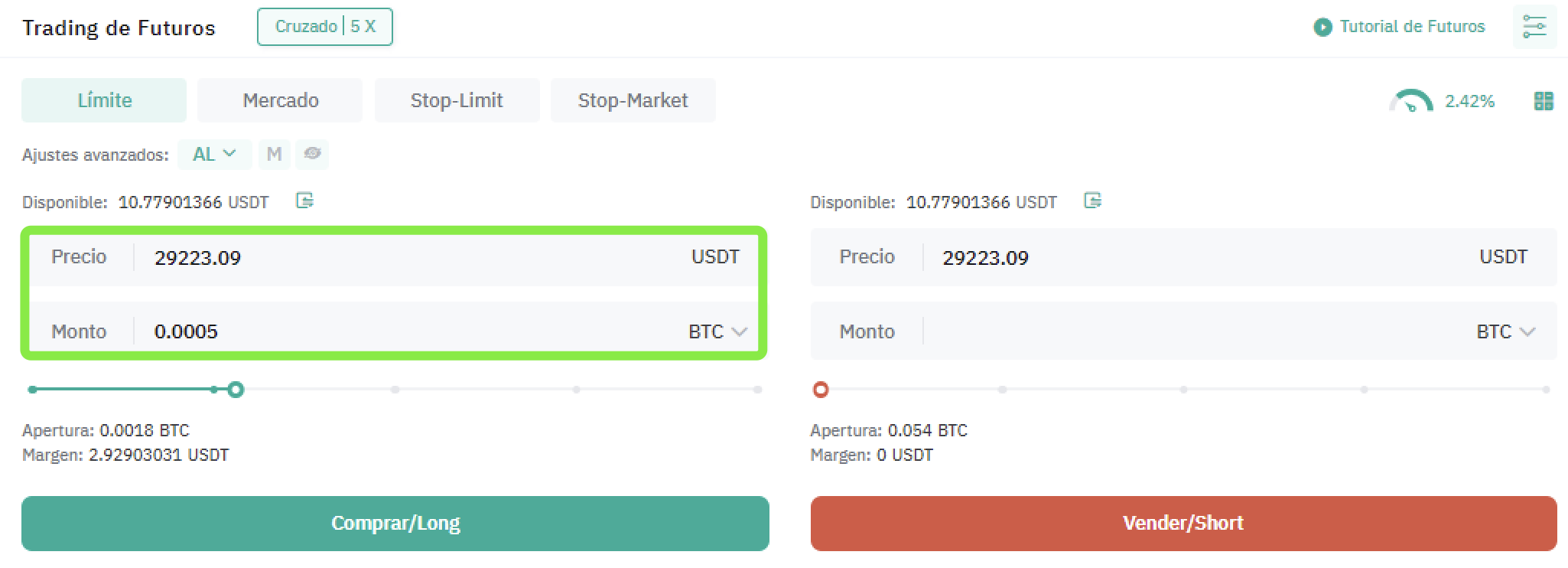Click the buy-side slider midpoint marker

point(395,390)
